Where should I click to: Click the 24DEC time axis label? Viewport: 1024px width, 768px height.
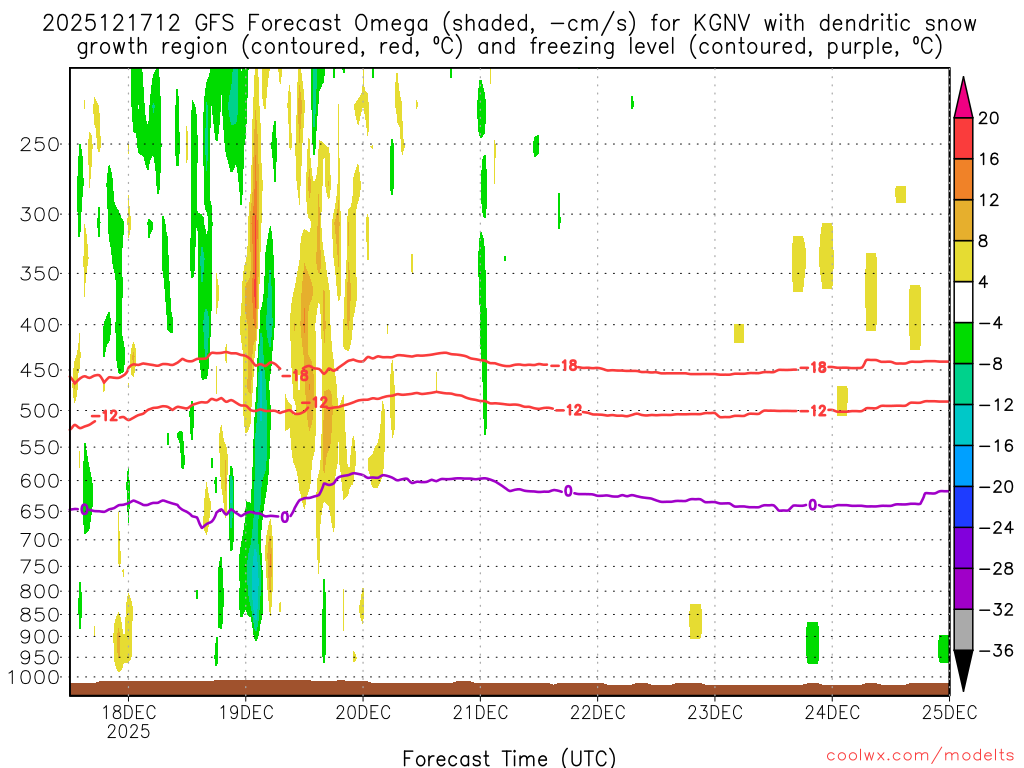tap(832, 712)
